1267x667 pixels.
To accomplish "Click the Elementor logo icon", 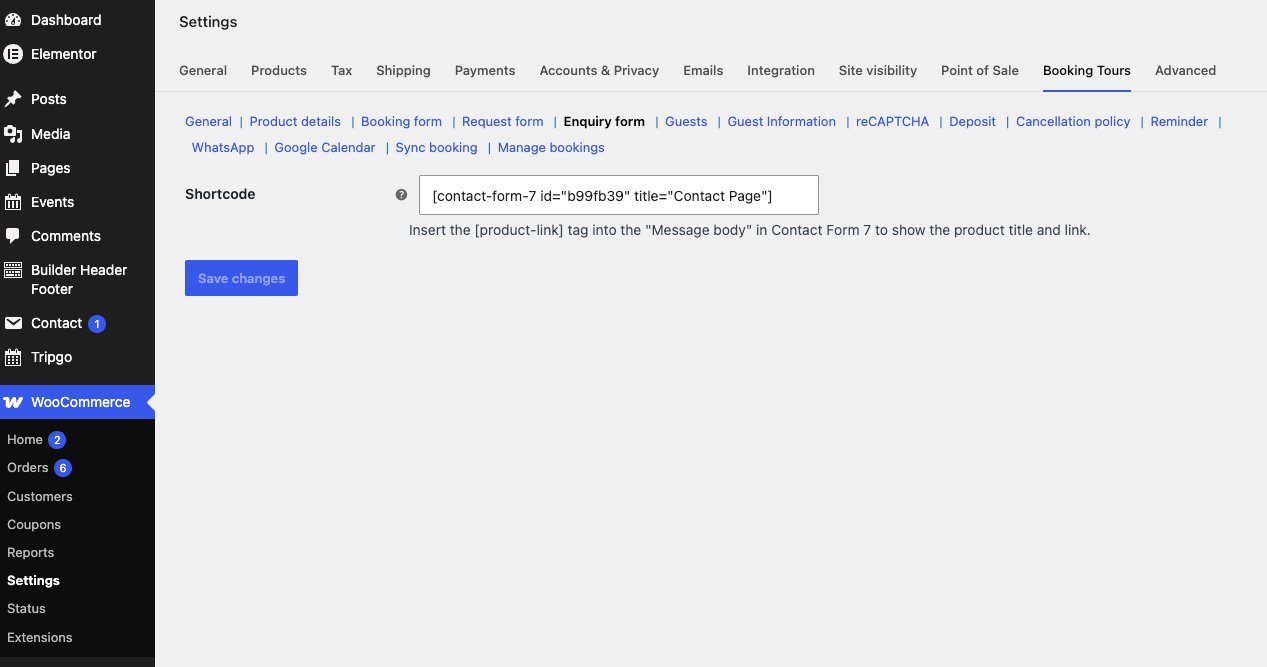I will click(13, 54).
